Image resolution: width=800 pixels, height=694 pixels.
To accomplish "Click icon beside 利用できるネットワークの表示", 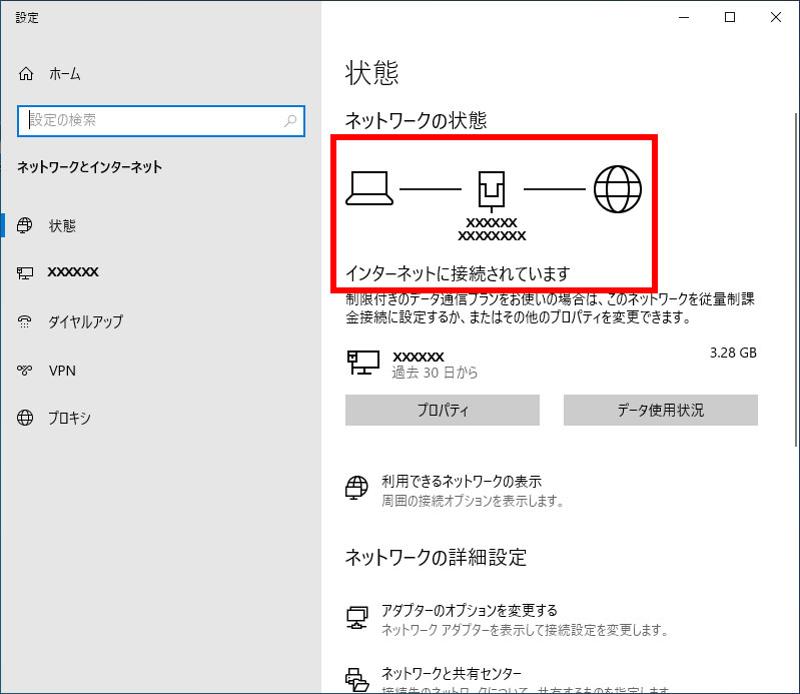I will coord(357,488).
